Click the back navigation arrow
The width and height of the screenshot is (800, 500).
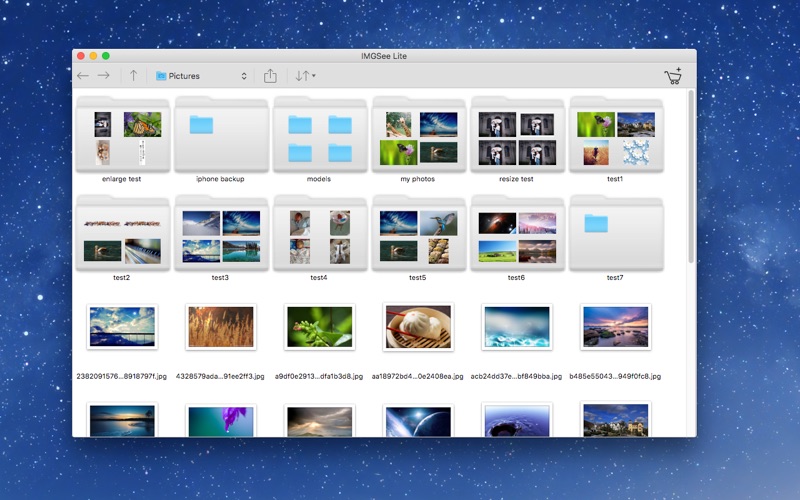[x=83, y=76]
